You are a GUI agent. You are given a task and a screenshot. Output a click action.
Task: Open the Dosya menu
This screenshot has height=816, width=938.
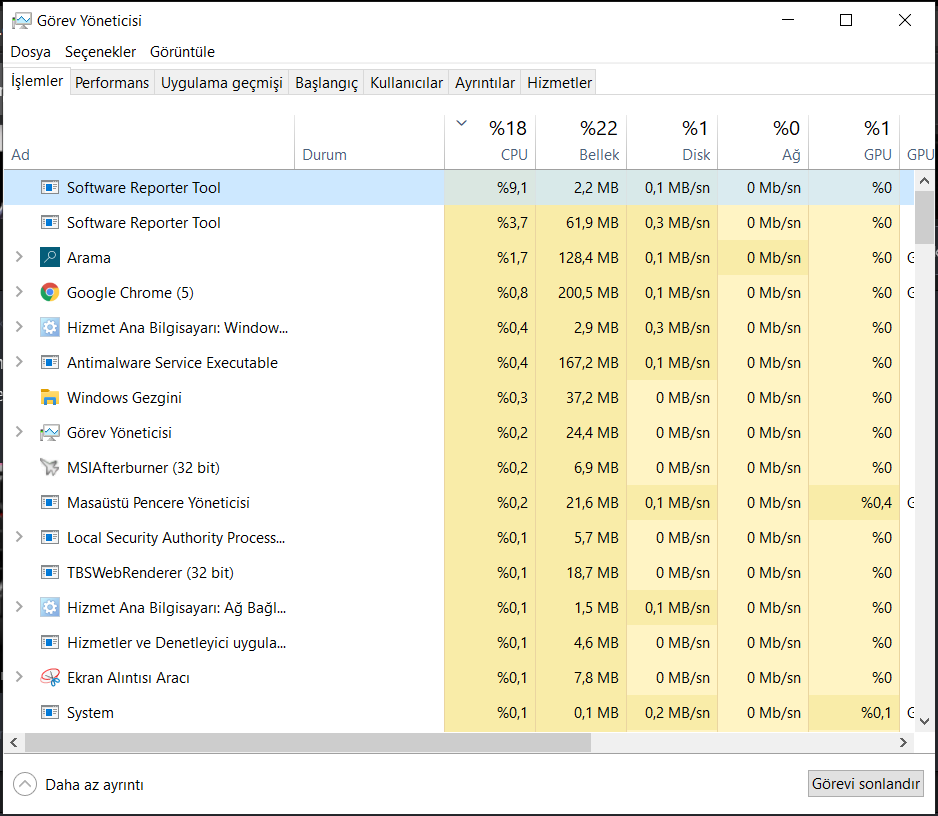[31, 52]
